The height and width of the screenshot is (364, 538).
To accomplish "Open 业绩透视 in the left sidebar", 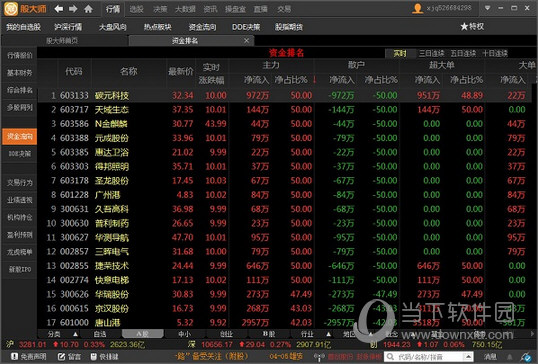I will point(20,200).
